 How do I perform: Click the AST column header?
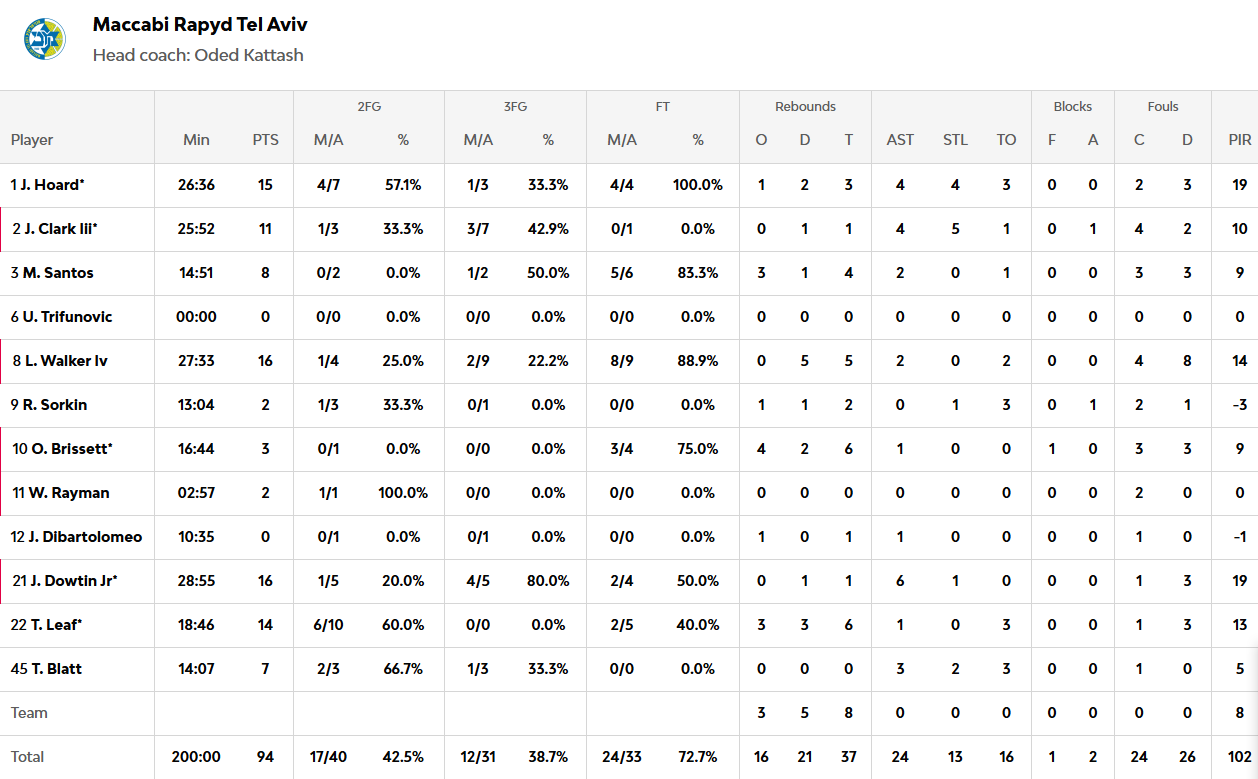900,140
